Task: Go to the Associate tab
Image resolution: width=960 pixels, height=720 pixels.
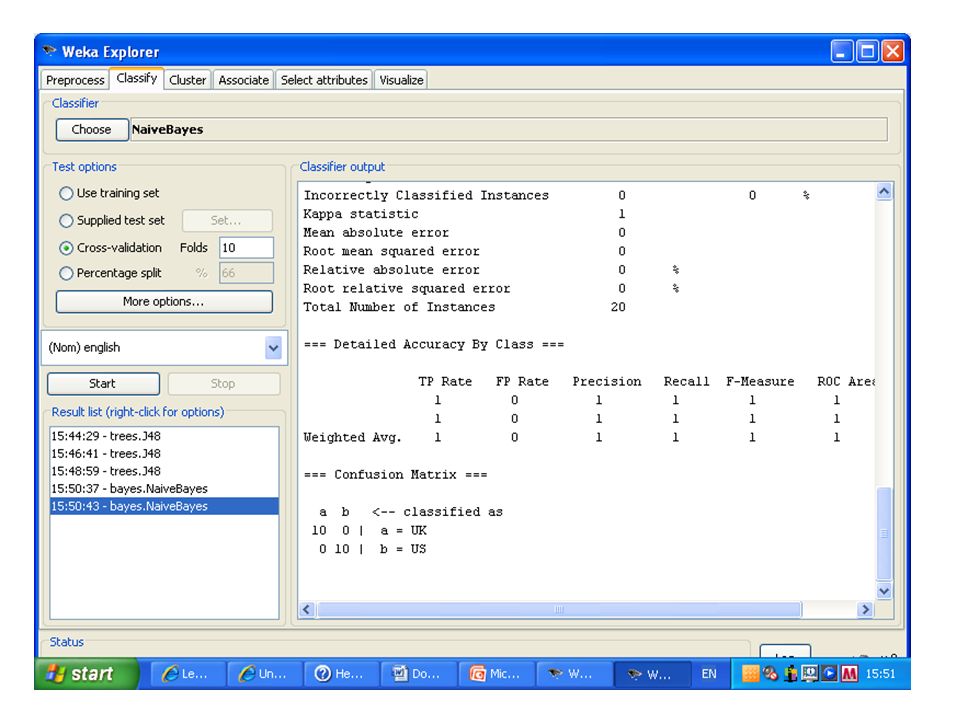Action: click(x=244, y=80)
